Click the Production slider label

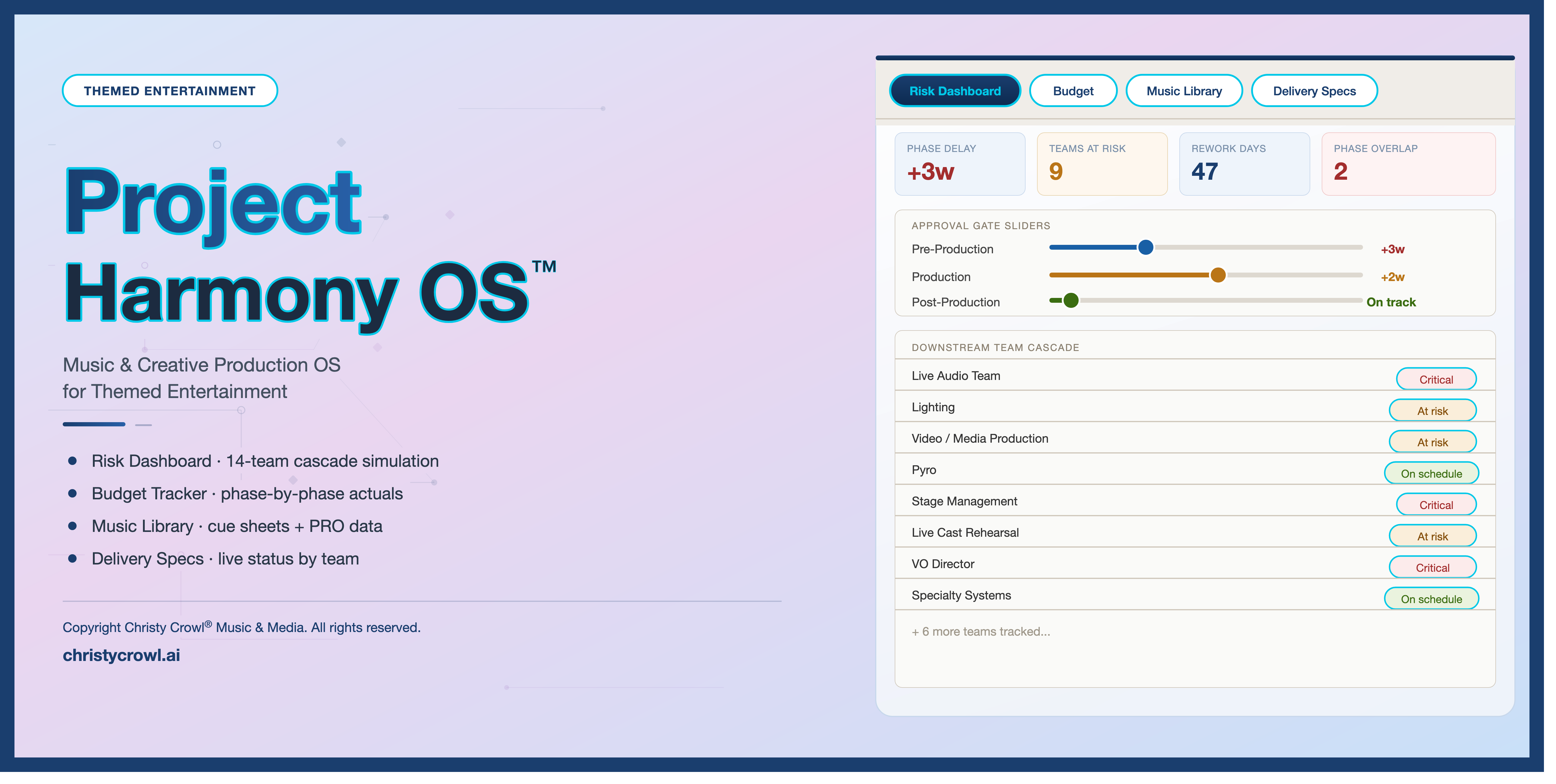tap(941, 277)
